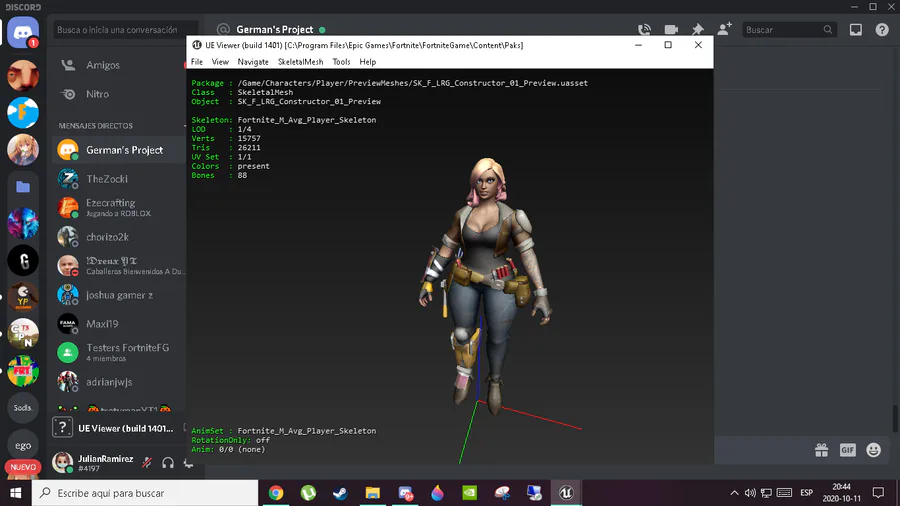This screenshot has height=506, width=900.
Task: Click Windows search box 'Escribe aquí para buscar'
Action: (145, 493)
